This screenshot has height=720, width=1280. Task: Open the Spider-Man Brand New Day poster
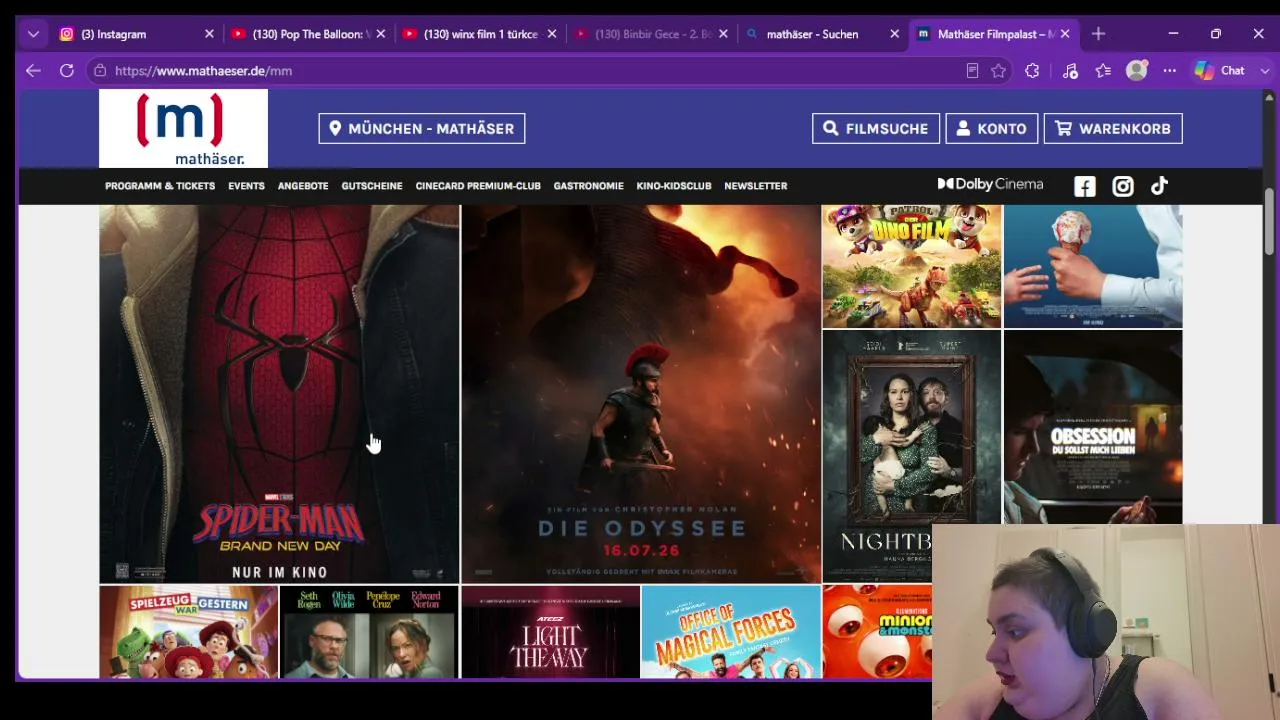tap(279, 394)
